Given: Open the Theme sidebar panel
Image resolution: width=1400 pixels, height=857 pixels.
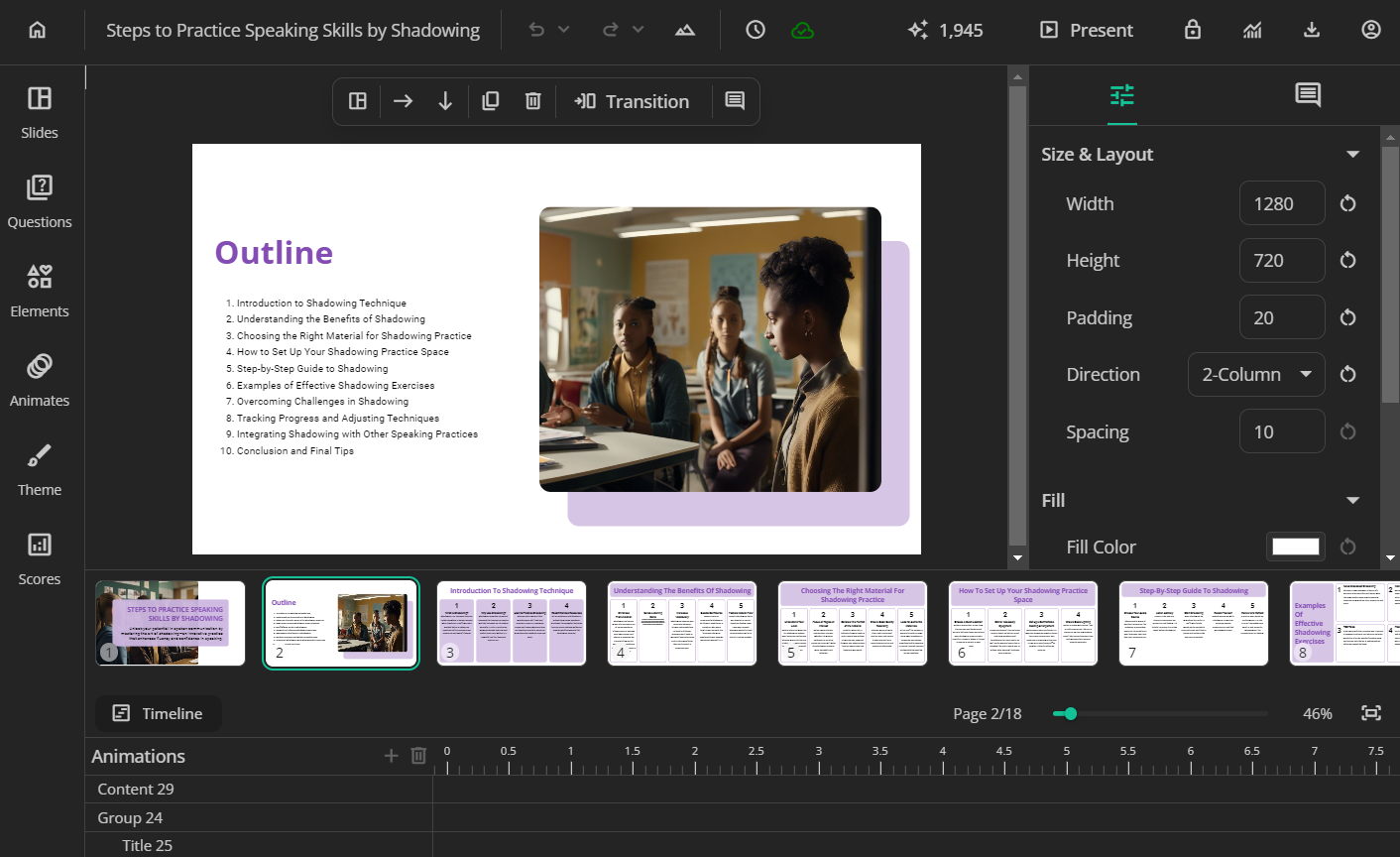Looking at the screenshot, I should (x=40, y=469).
